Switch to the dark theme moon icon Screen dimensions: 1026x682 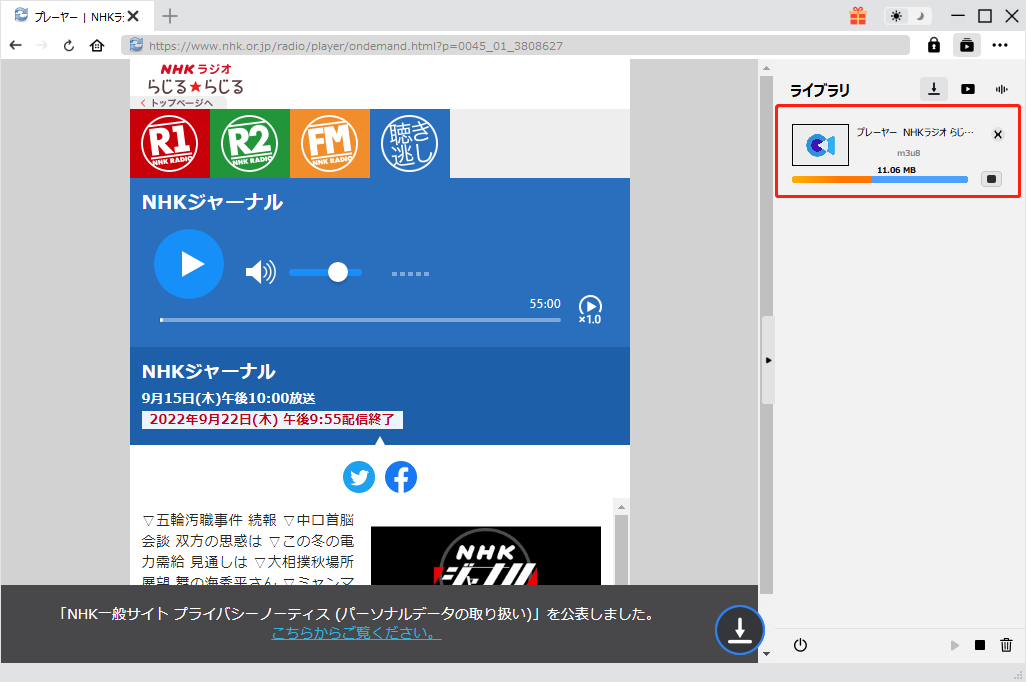click(919, 16)
